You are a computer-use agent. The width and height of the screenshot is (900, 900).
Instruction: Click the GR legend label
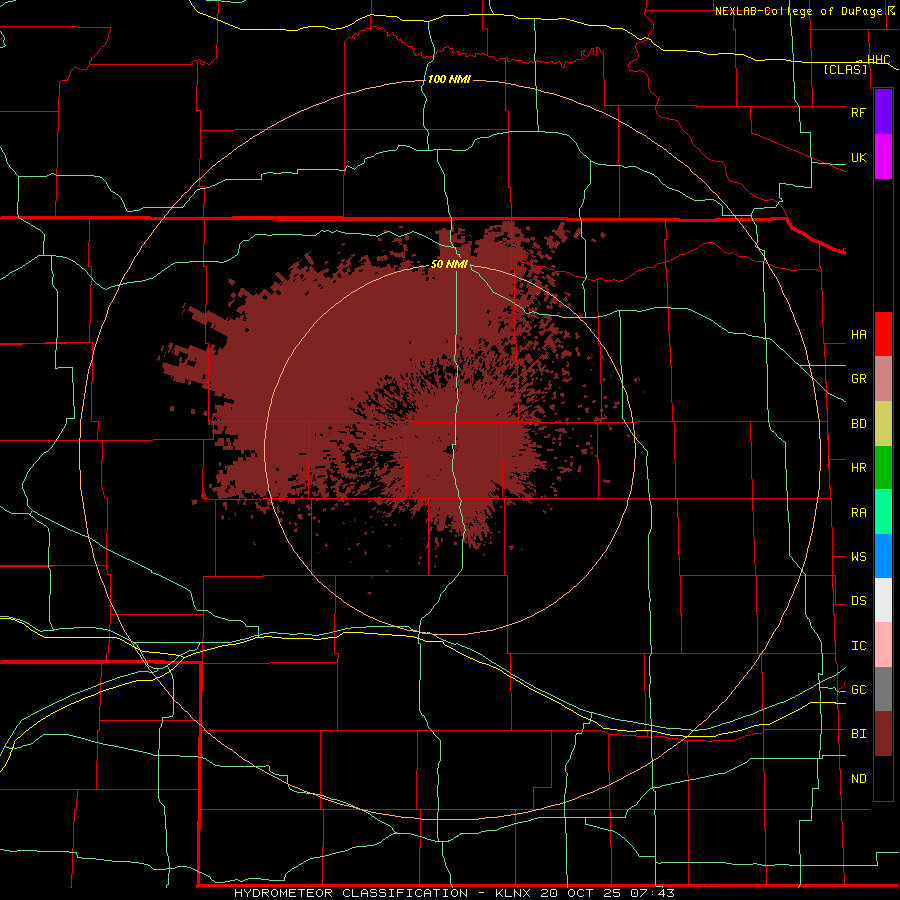tap(858, 379)
